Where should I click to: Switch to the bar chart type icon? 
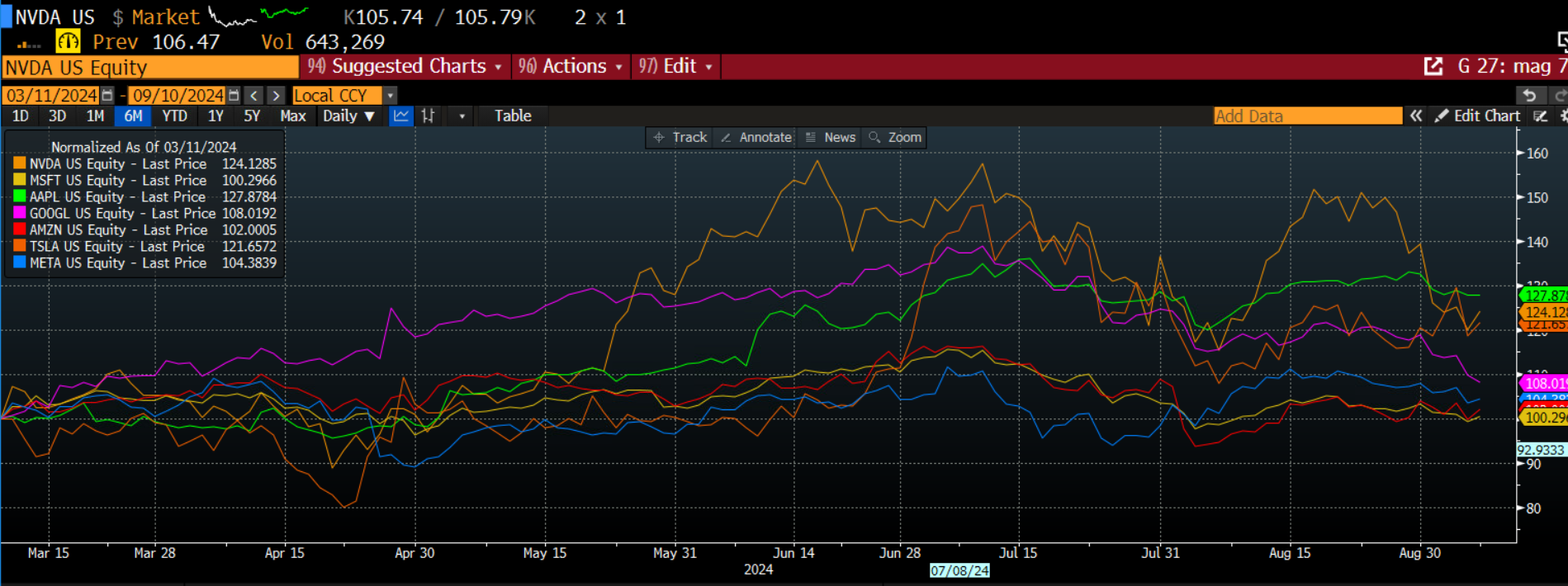[x=428, y=116]
